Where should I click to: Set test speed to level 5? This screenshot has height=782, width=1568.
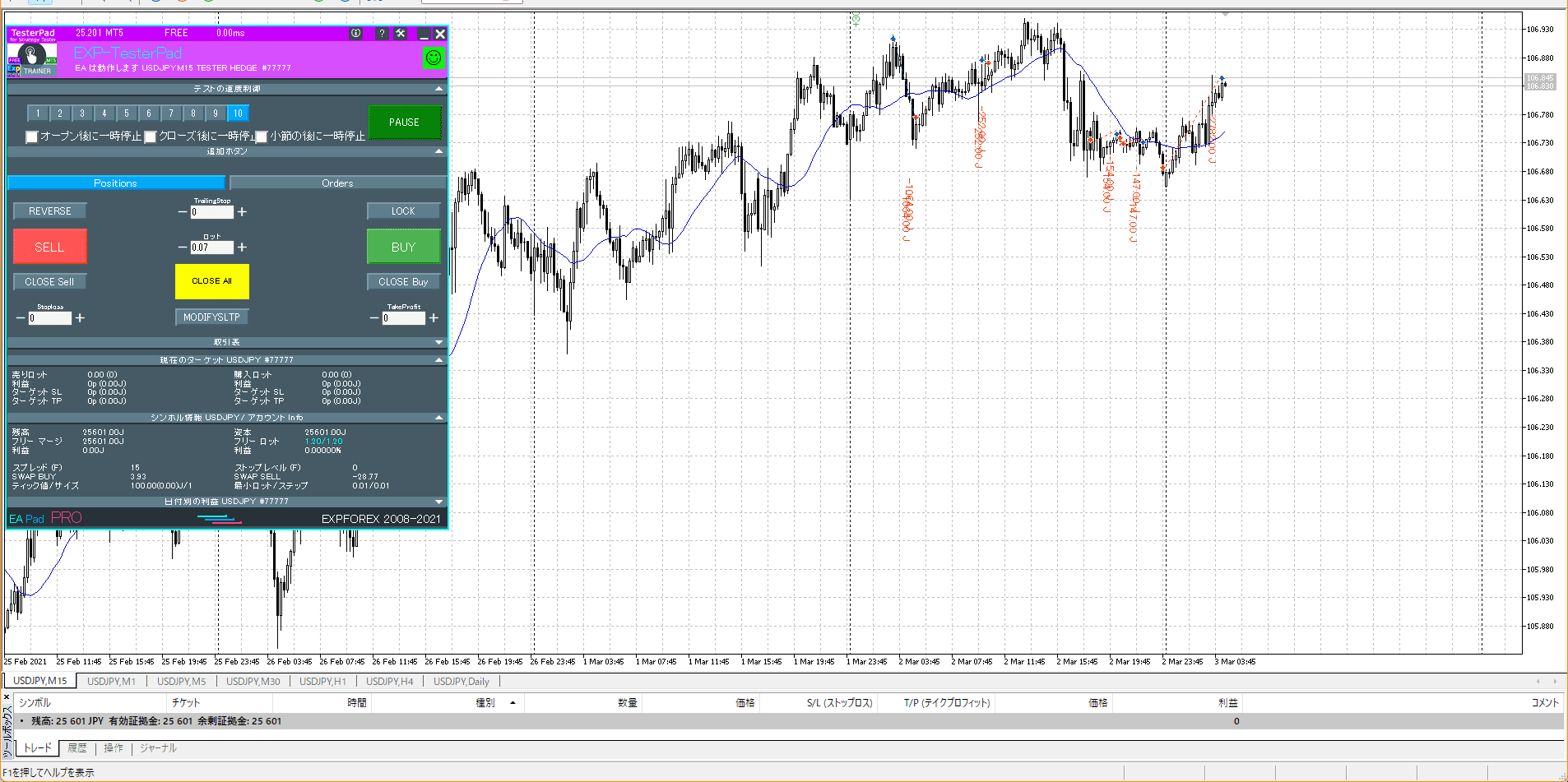[127, 113]
